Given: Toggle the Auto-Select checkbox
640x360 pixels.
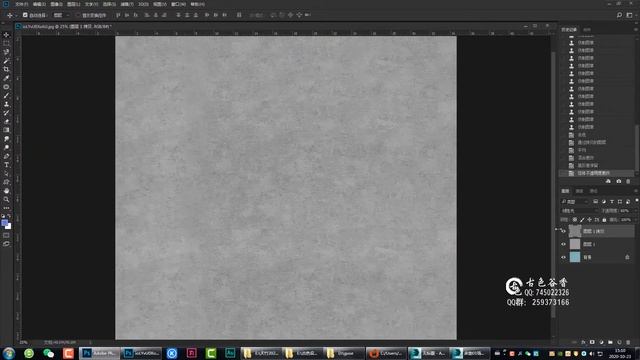Looking at the screenshot, I should pyautogui.click(x=25, y=15).
